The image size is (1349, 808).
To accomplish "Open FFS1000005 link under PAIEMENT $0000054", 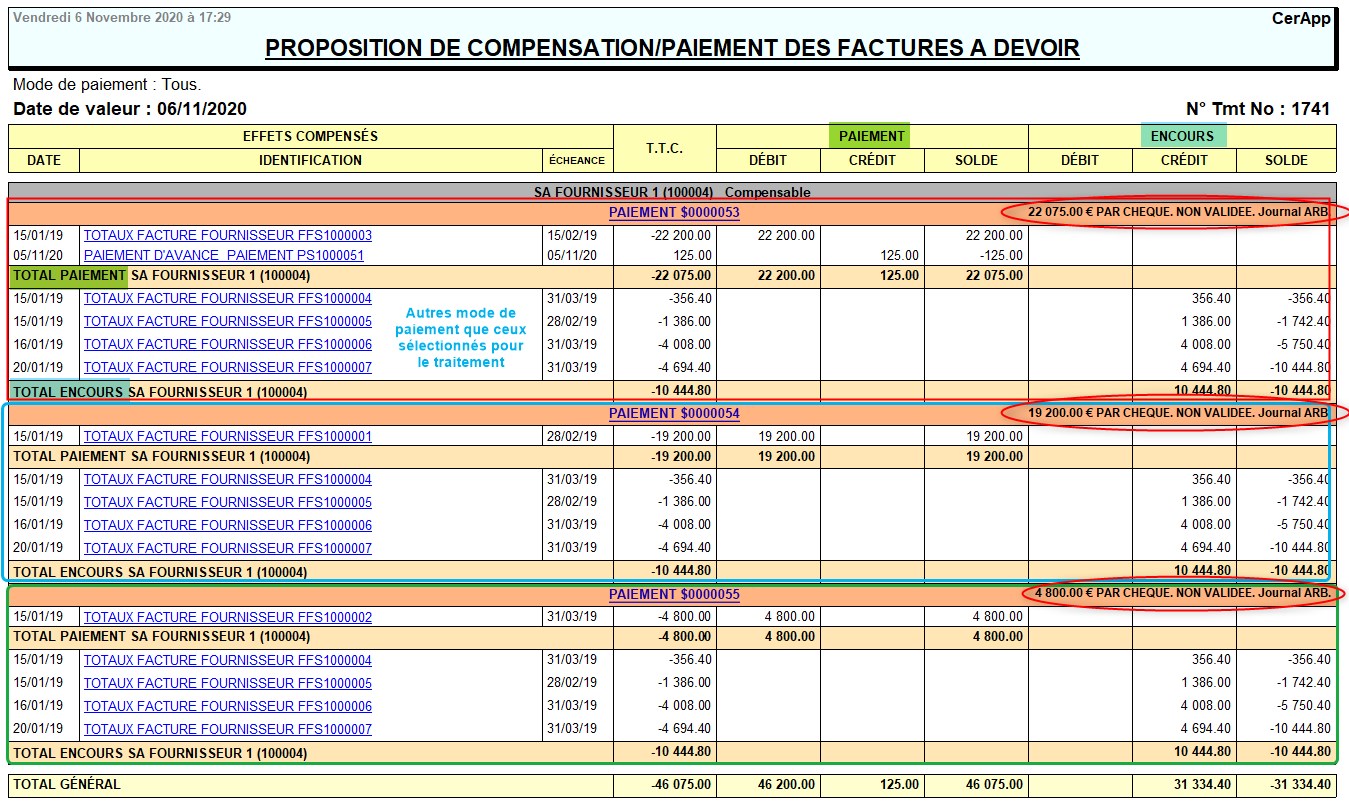I will [x=227, y=502].
